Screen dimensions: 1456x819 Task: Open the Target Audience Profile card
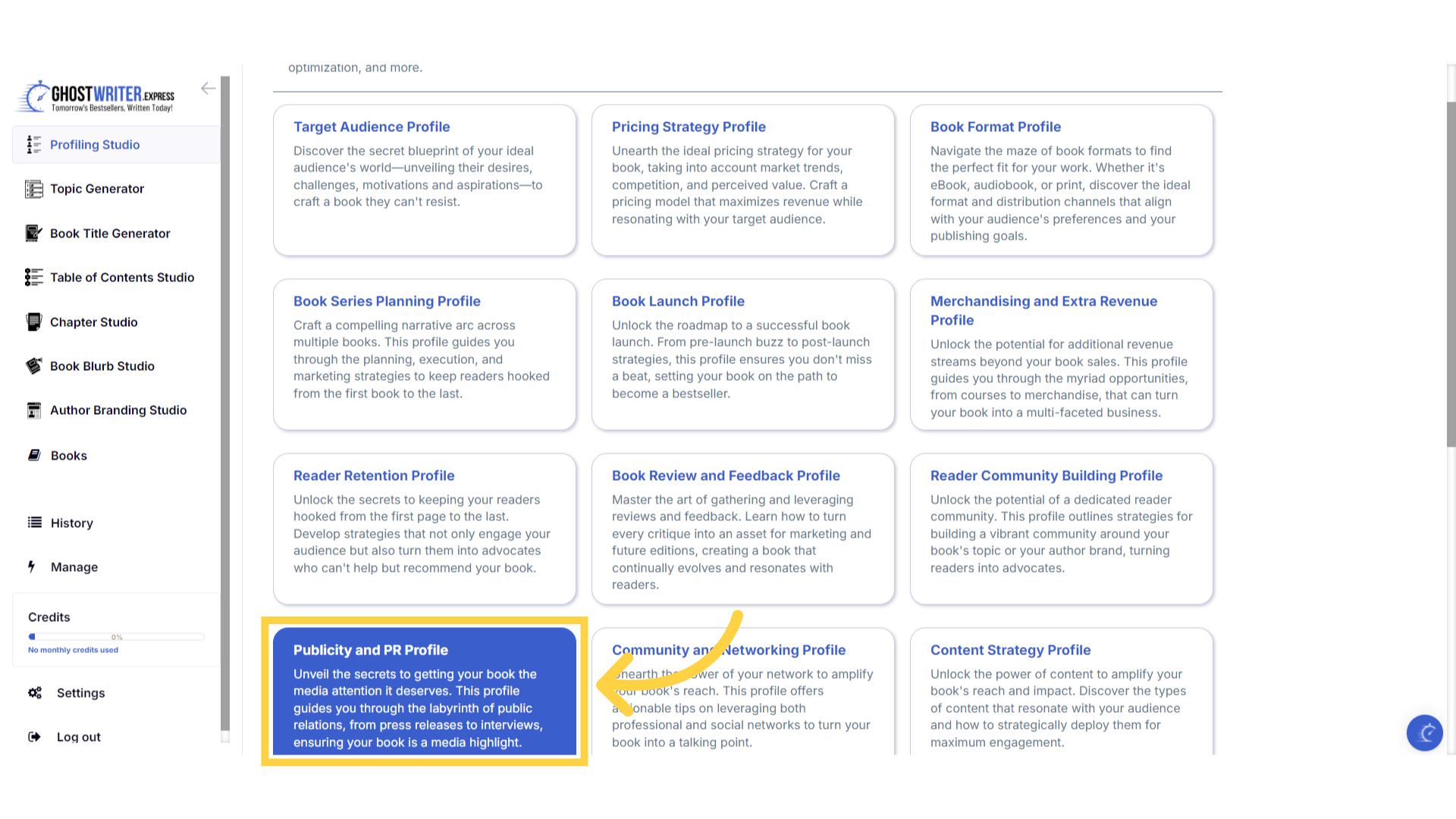[x=424, y=180]
